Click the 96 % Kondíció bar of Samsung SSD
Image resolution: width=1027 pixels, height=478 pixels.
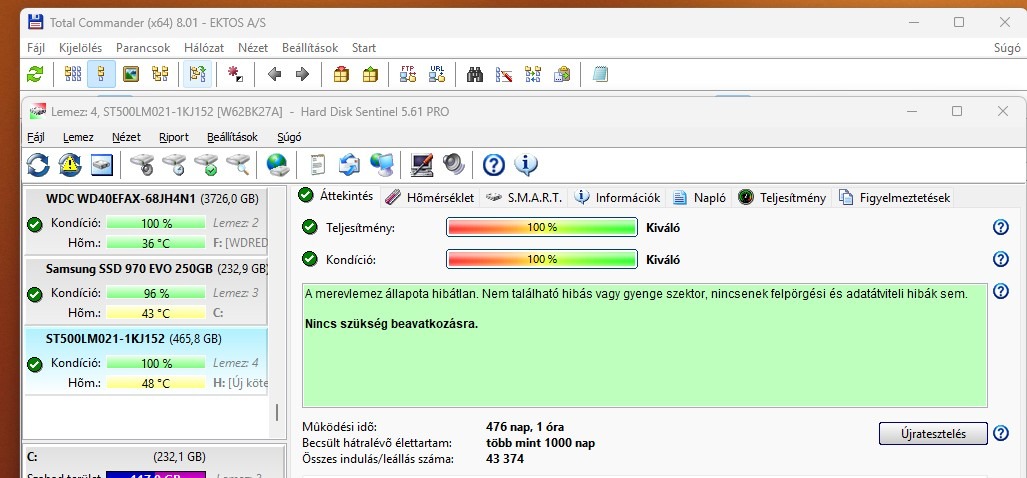pyautogui.click(x=156, y=293)
